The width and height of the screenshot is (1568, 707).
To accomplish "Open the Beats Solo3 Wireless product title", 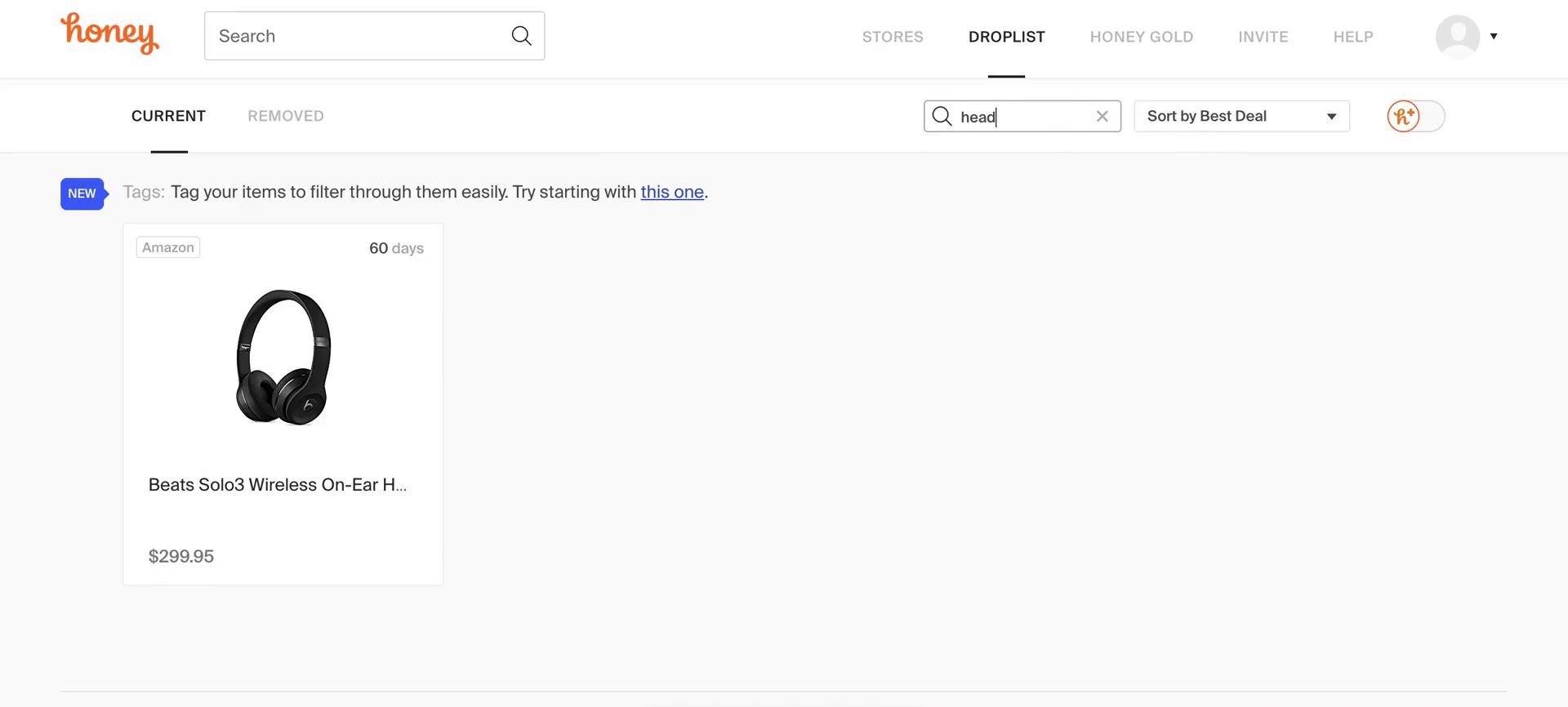I will point(278,485).
